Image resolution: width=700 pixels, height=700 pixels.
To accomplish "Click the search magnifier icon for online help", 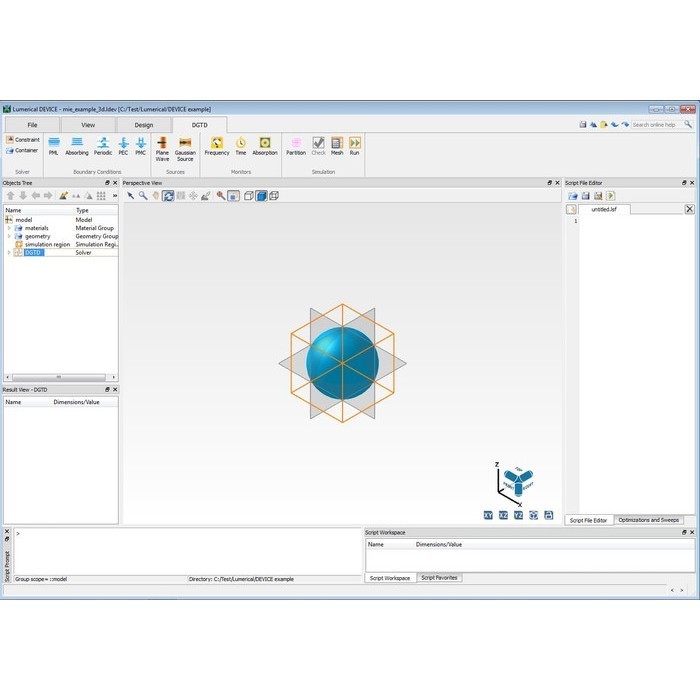I will coord(688,125).
